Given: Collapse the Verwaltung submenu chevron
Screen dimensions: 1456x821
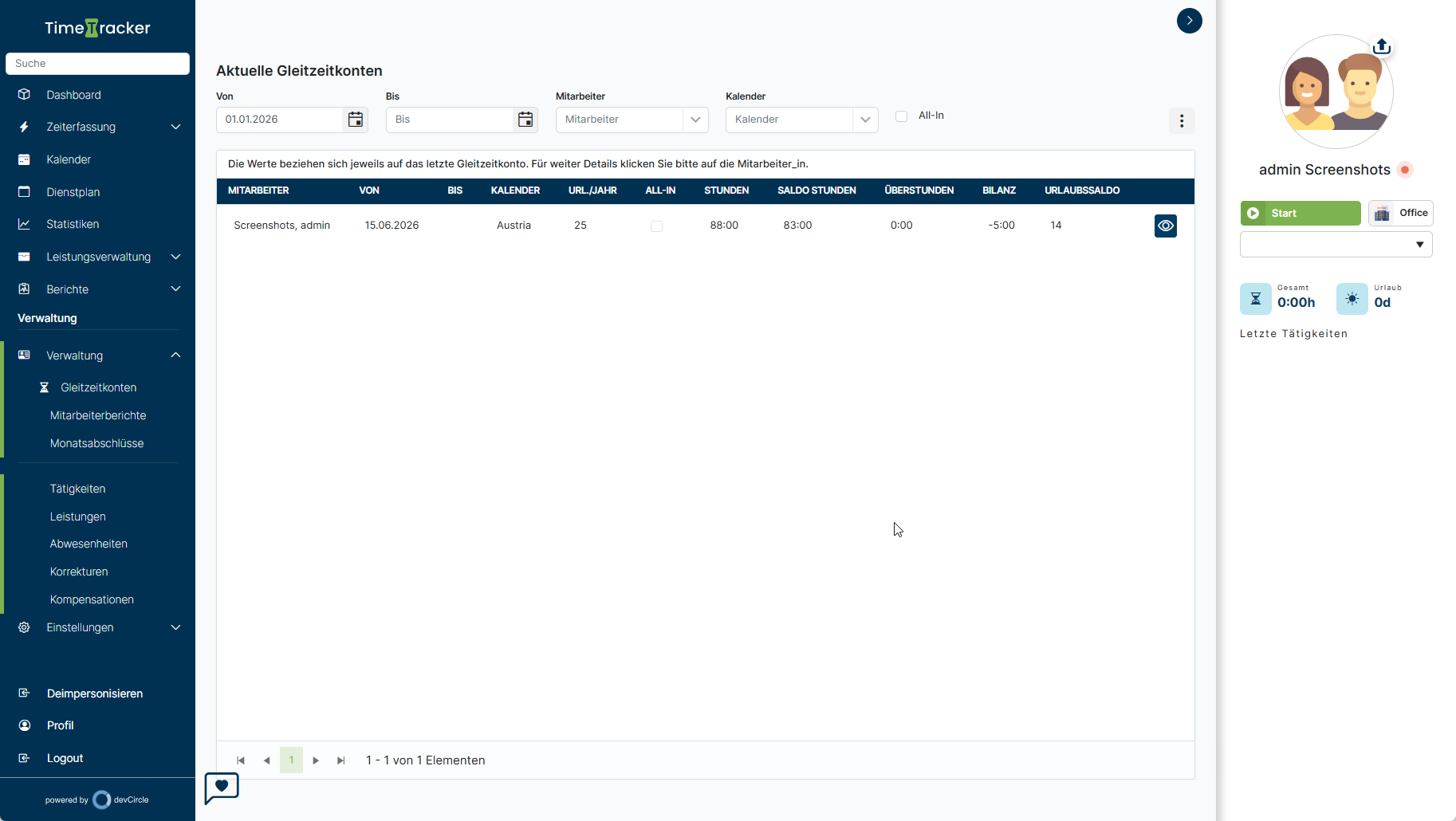Looking at the screenshot, I should 175,355.
